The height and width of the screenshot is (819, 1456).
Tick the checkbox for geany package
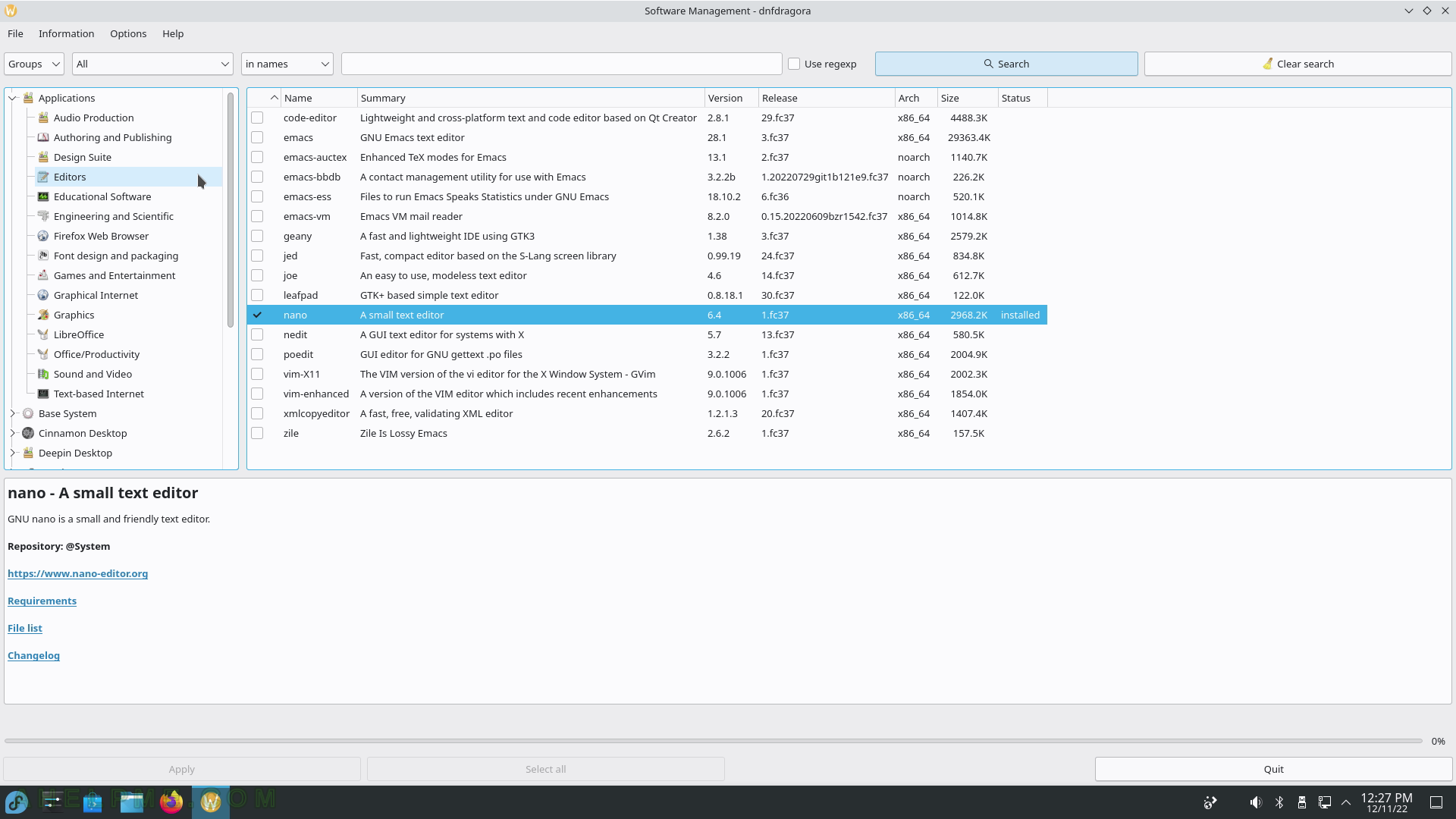(257, 236)
